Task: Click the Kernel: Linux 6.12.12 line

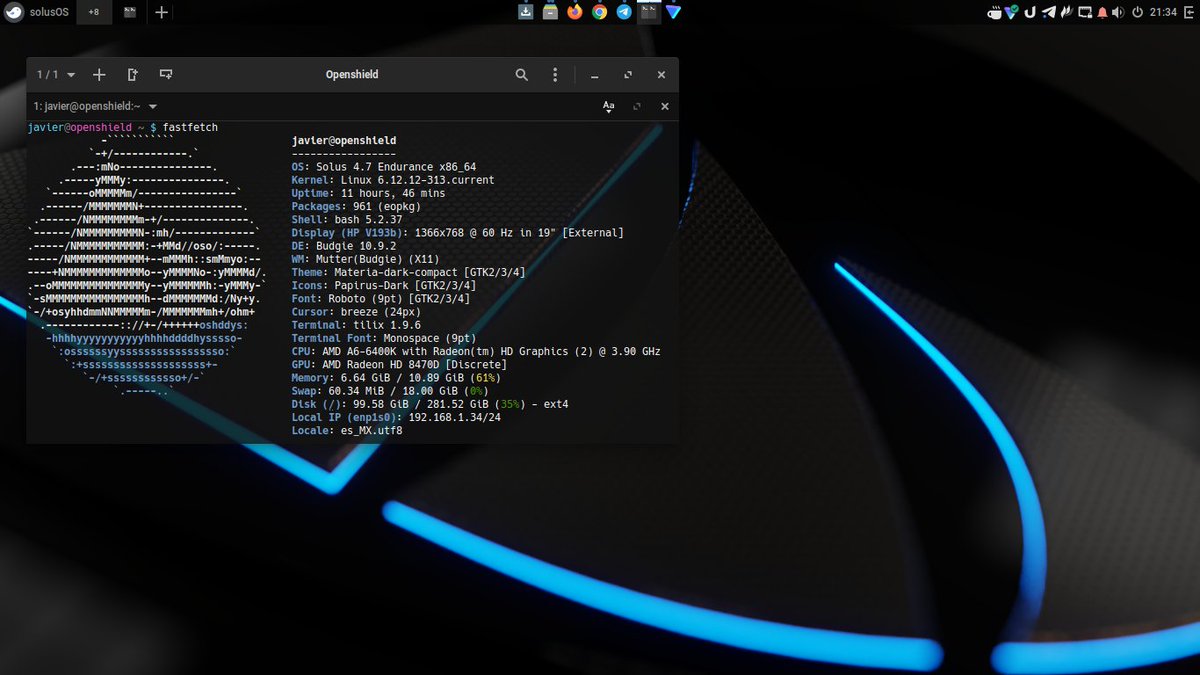Action: click(392, 180)
